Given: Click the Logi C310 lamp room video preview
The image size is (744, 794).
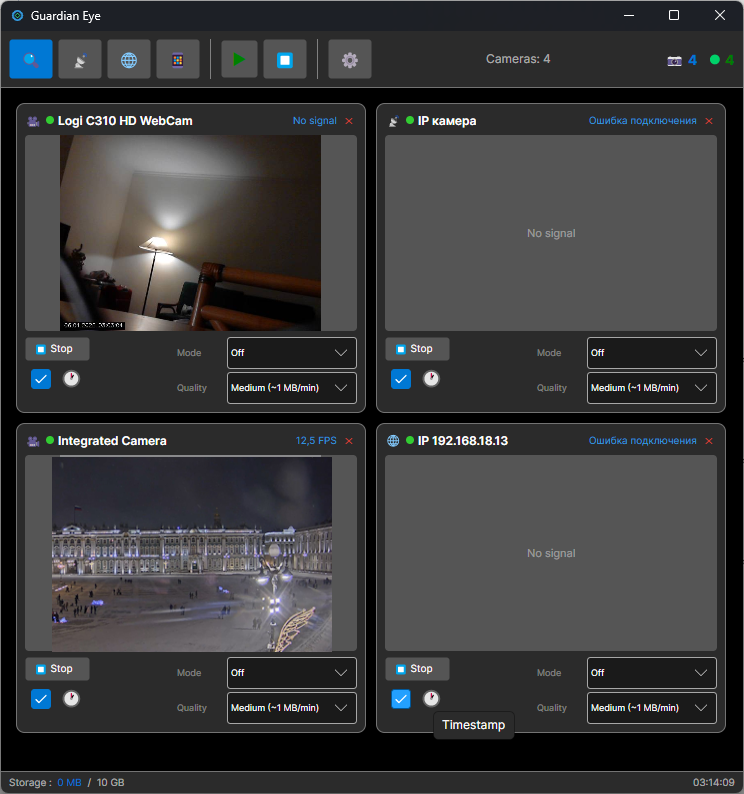Looking at the screenshot, I should (x=190, y=233).
